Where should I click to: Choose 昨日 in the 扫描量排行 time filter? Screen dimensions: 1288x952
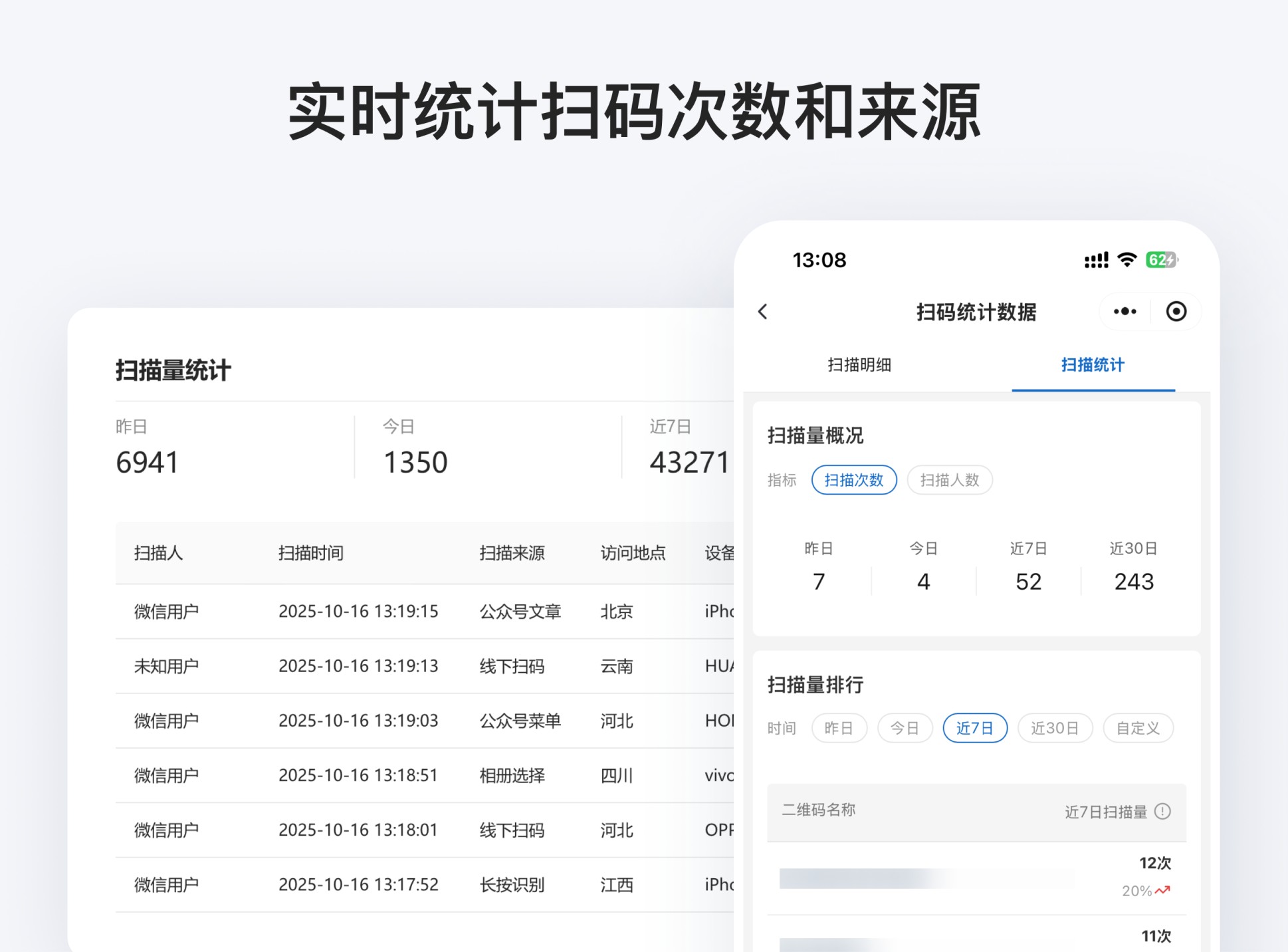pos(839,728)
